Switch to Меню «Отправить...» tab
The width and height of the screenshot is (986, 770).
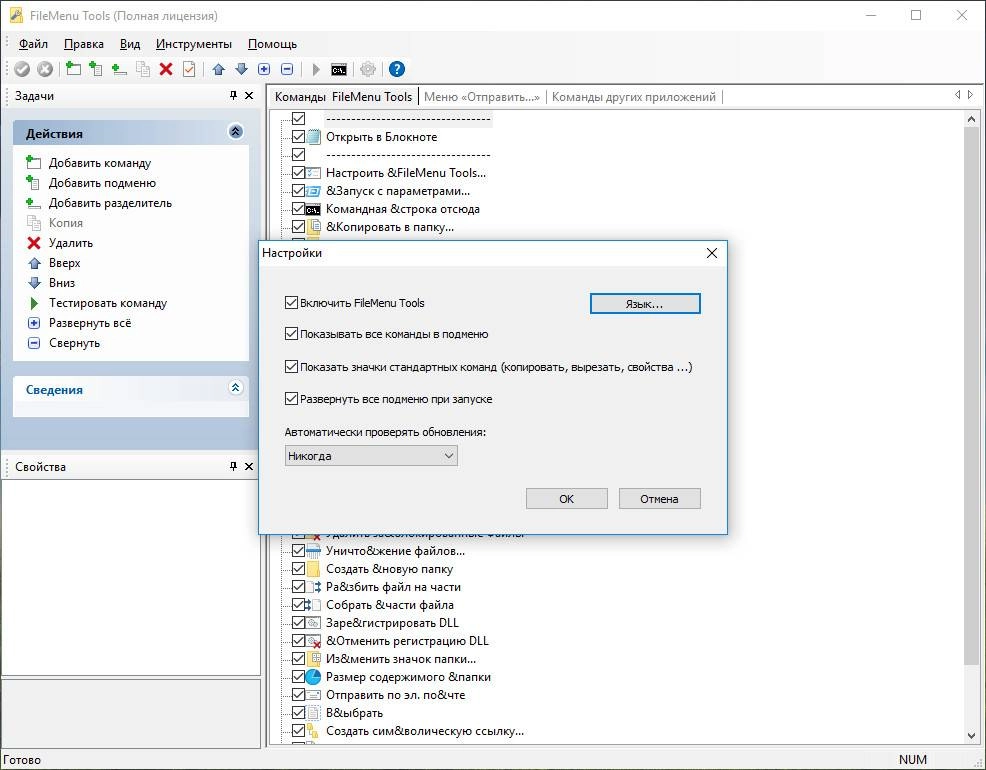tap(482, 97)
